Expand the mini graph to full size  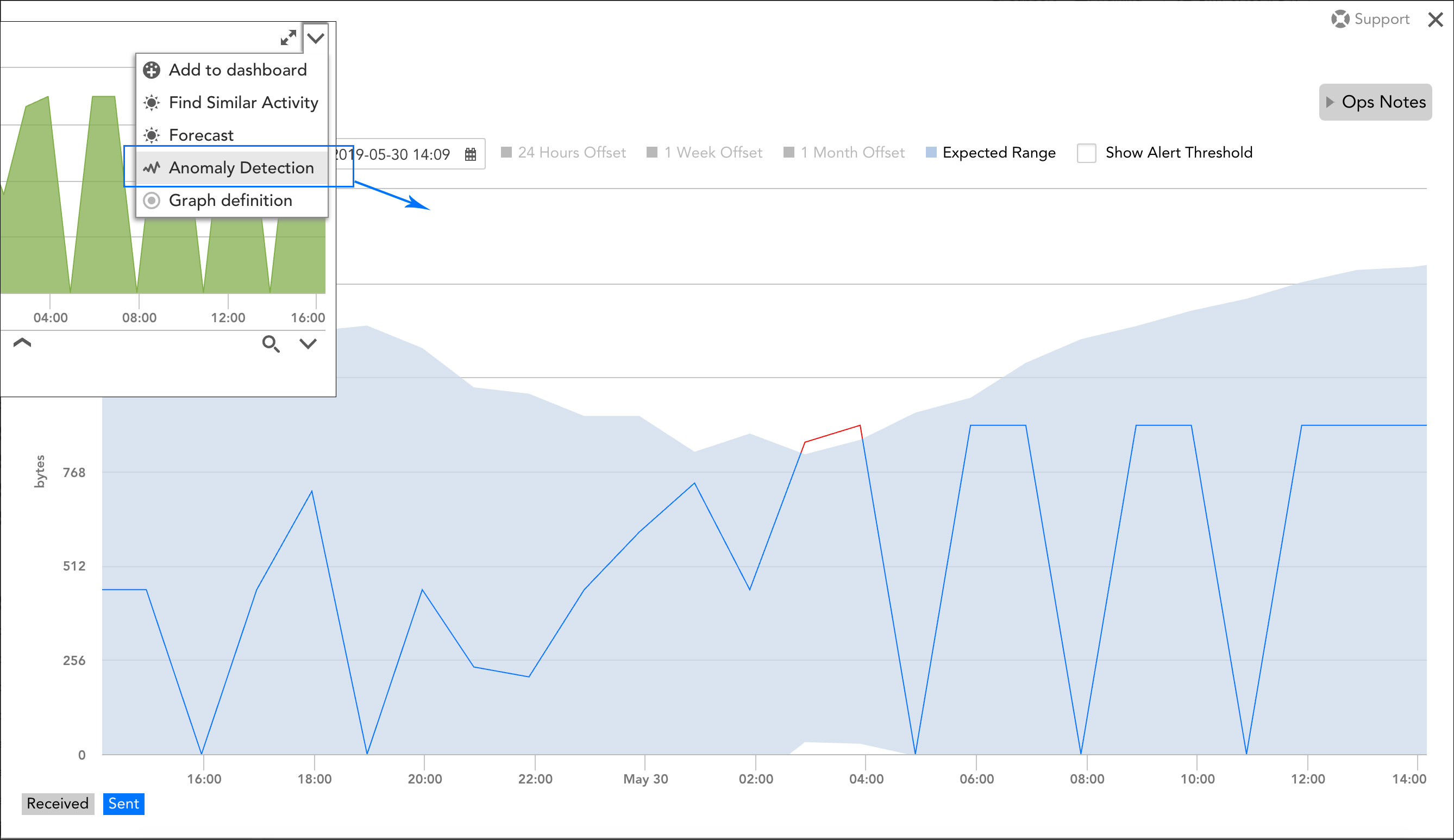[287, 38]
